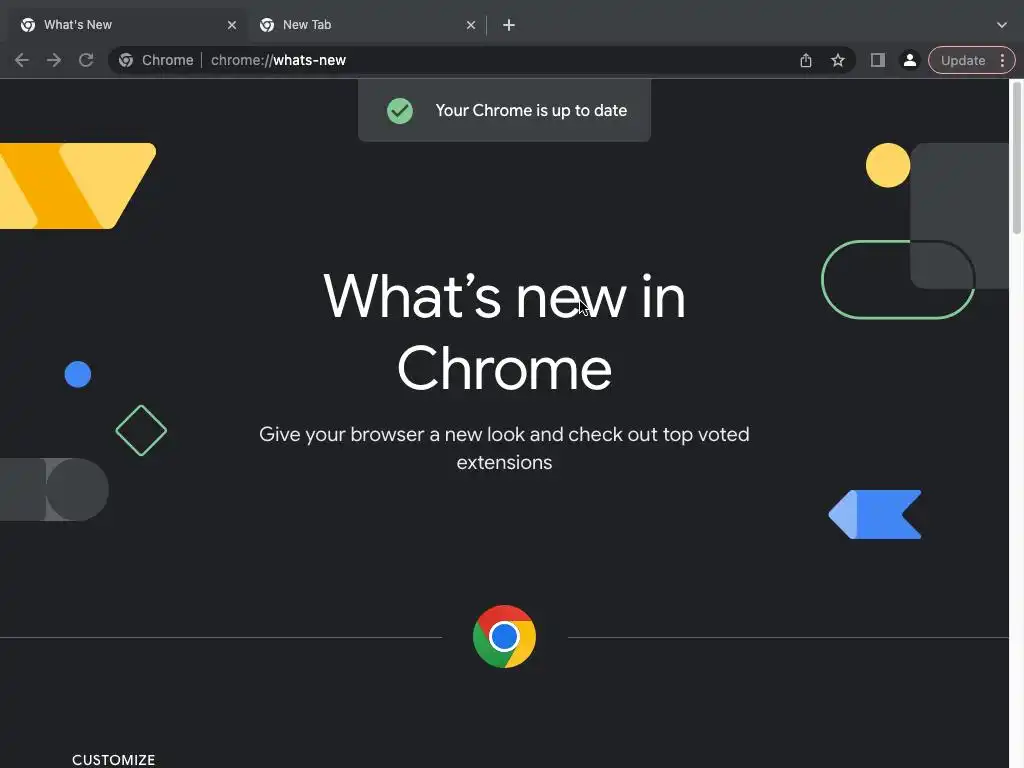This screenshot has width=1024, height=768.
Task: Bookmark this page with the star icon
Action: click(838, 60)
